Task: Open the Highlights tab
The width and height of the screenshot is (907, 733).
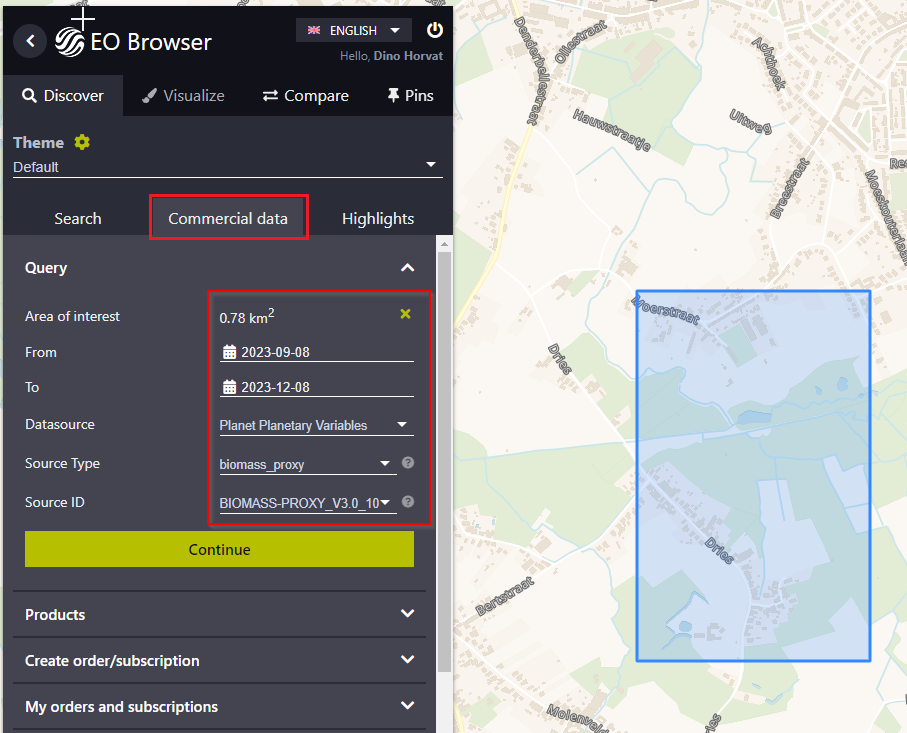Action: (378, 218)
